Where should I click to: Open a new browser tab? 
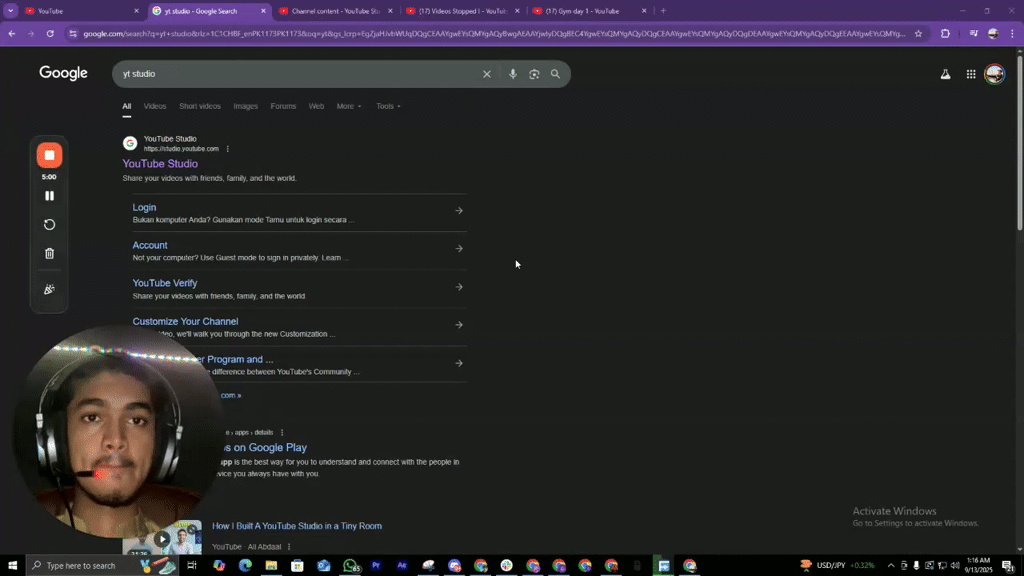663,10
